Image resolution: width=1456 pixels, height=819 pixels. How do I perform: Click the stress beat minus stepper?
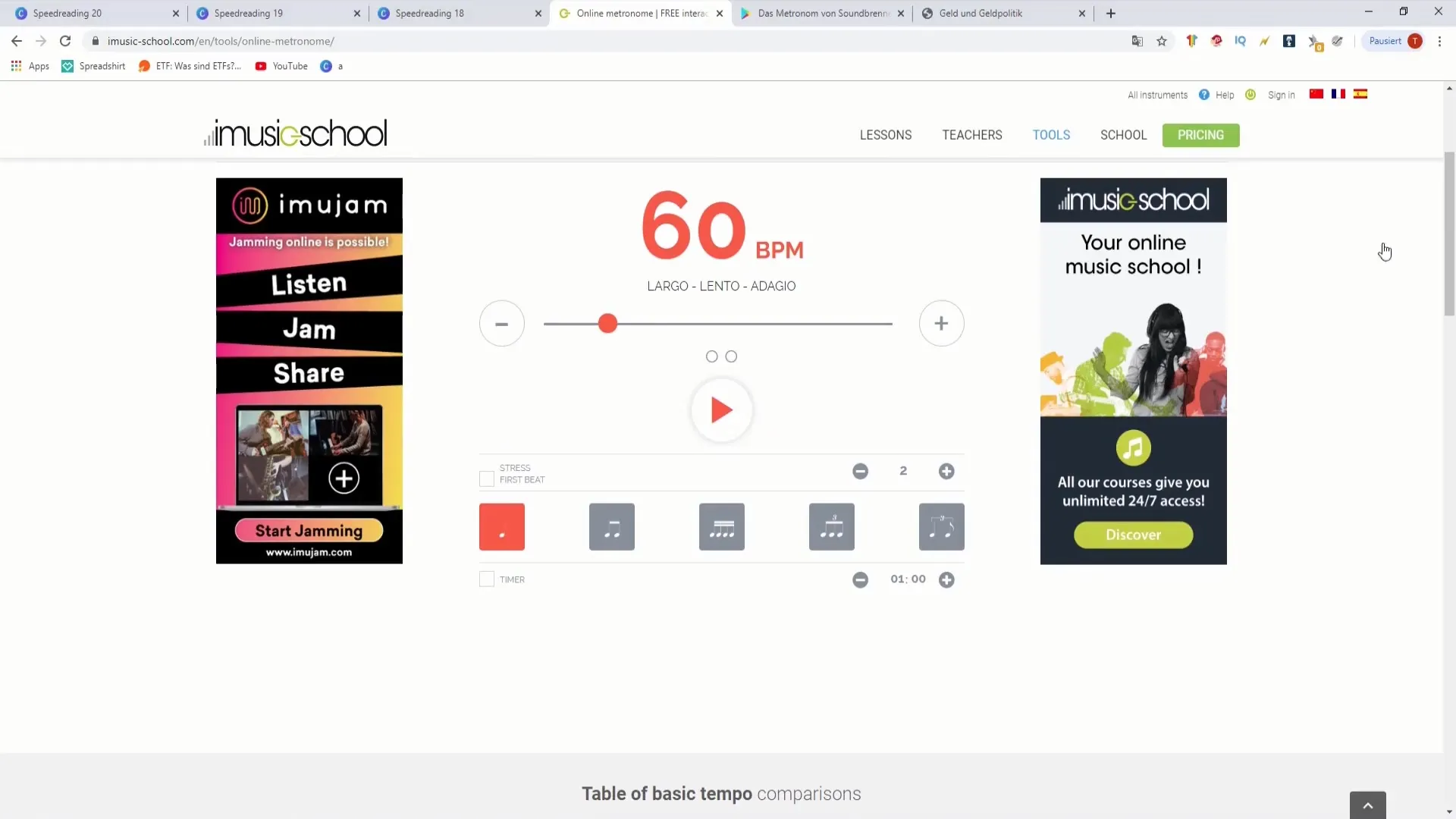click(x=860, y=471)
